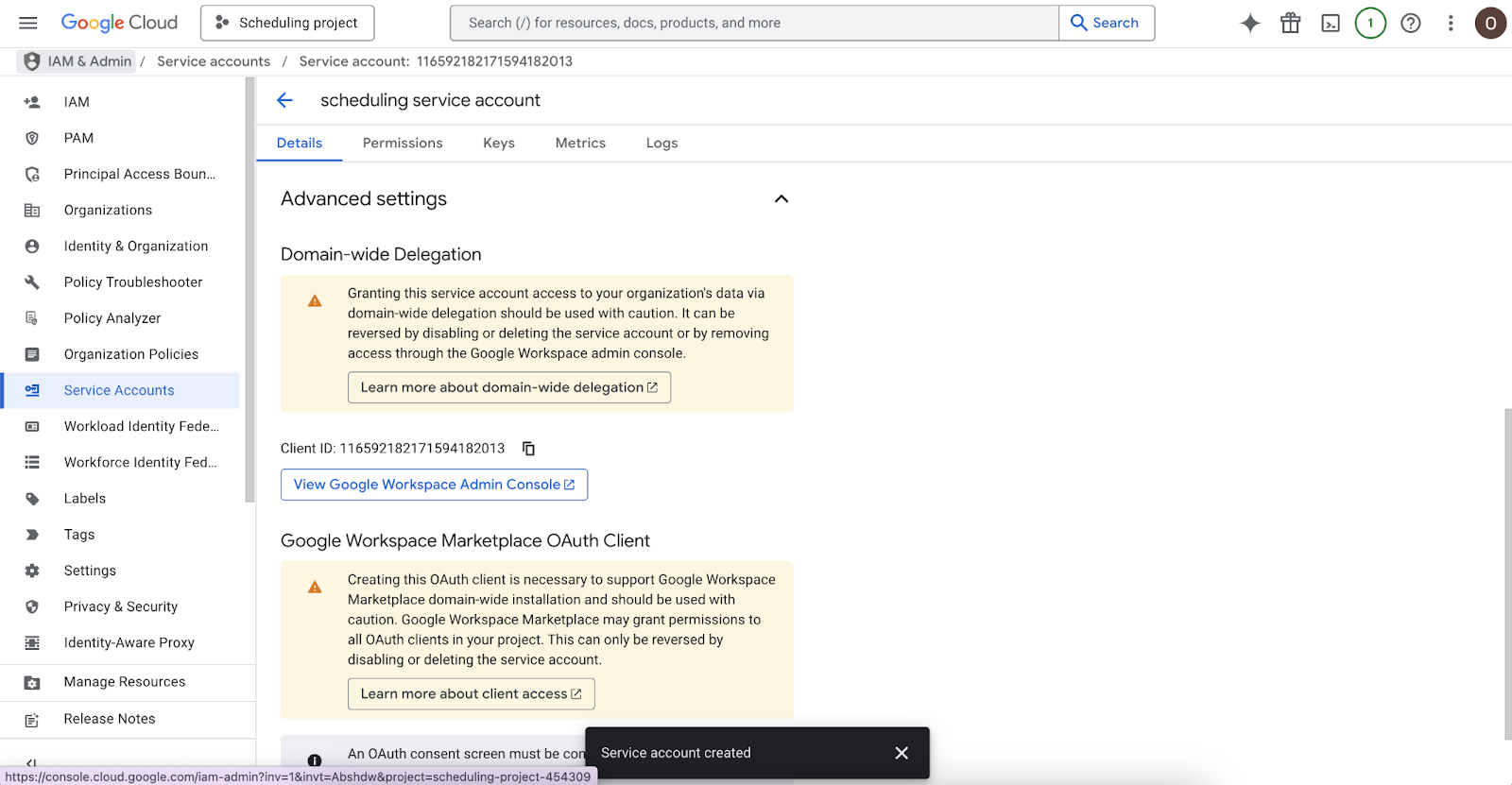Click View Google Workspace Admin Console
The image size is (1512, 785).
click(x=435, y=485)
